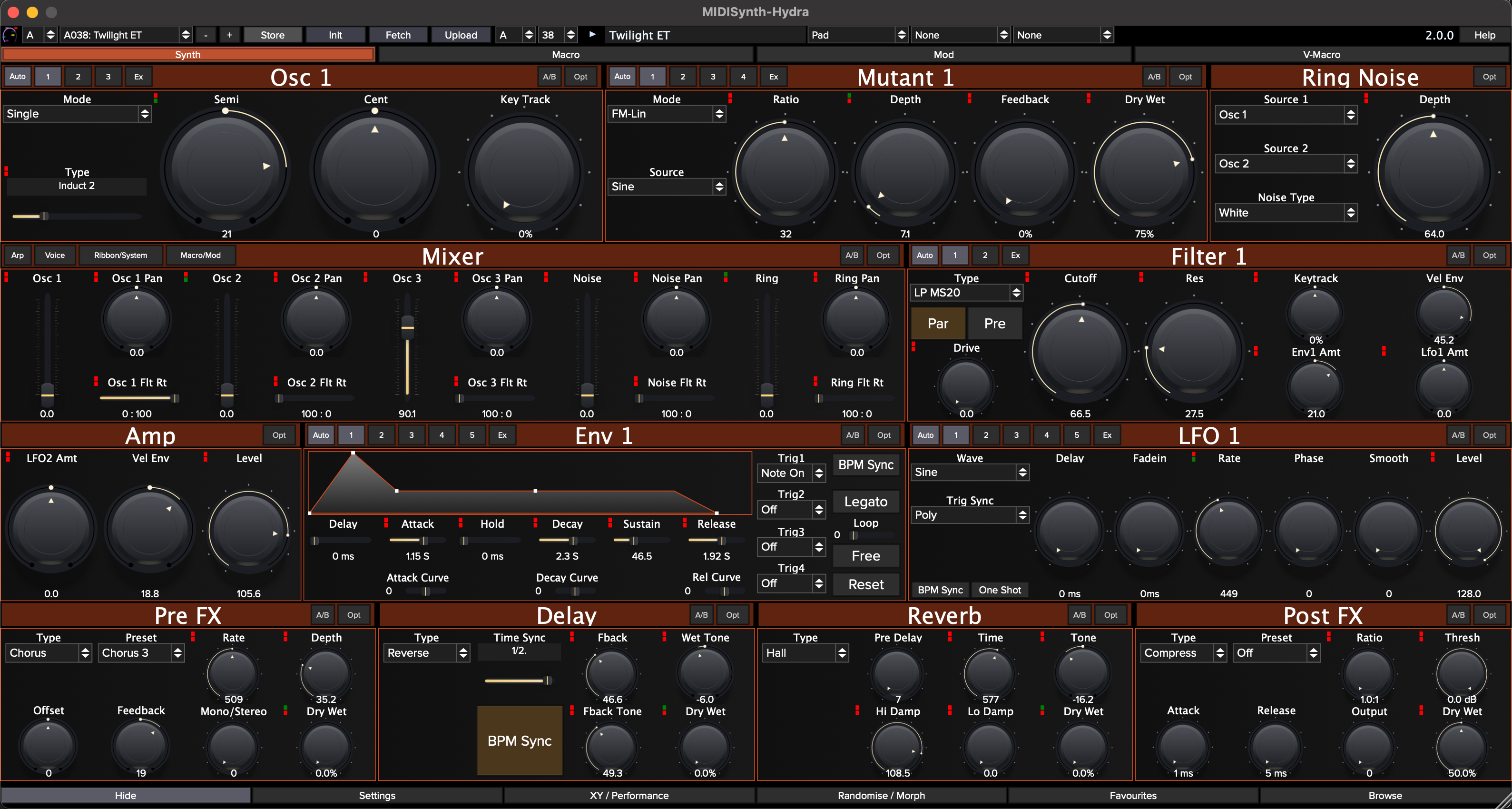Enable Legato in the Env 1 section
This screenshot has height=809, width=1512.
[865, 502]
